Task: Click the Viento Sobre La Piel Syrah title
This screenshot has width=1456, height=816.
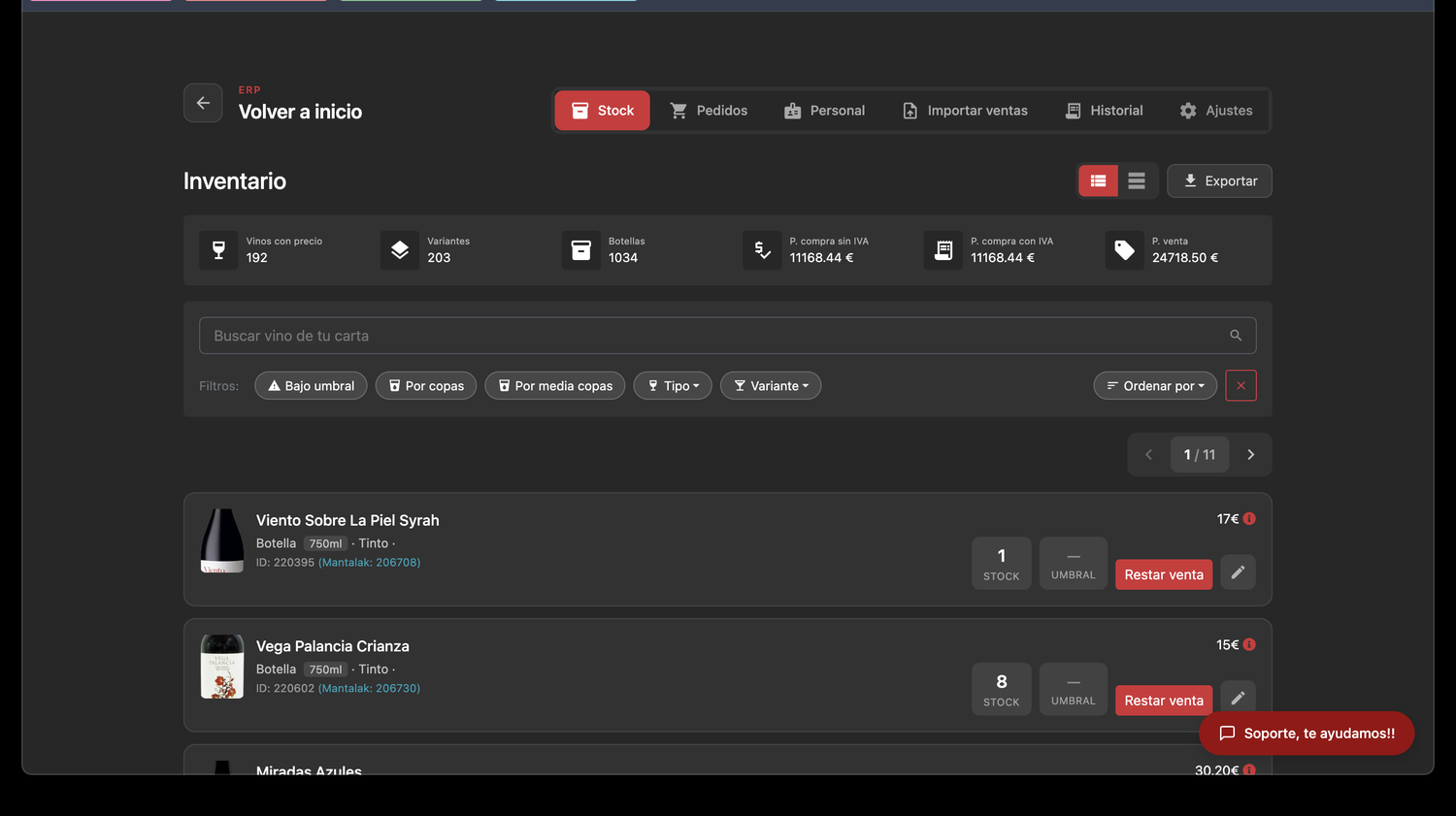Action: pos(347,520)
